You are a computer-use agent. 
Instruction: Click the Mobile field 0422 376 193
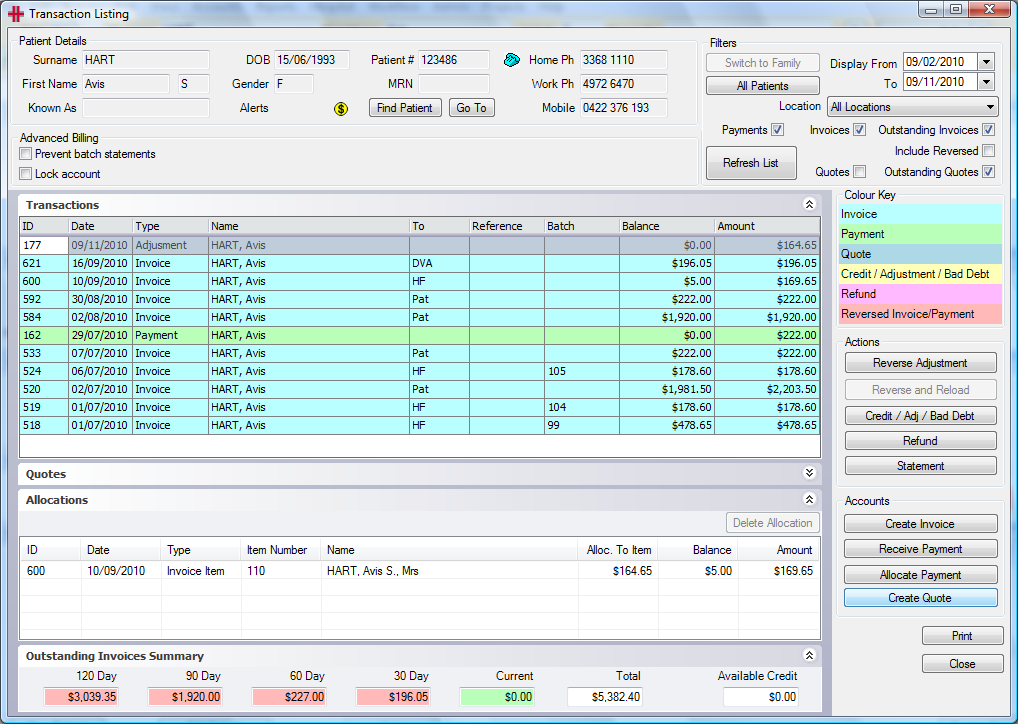623,108
